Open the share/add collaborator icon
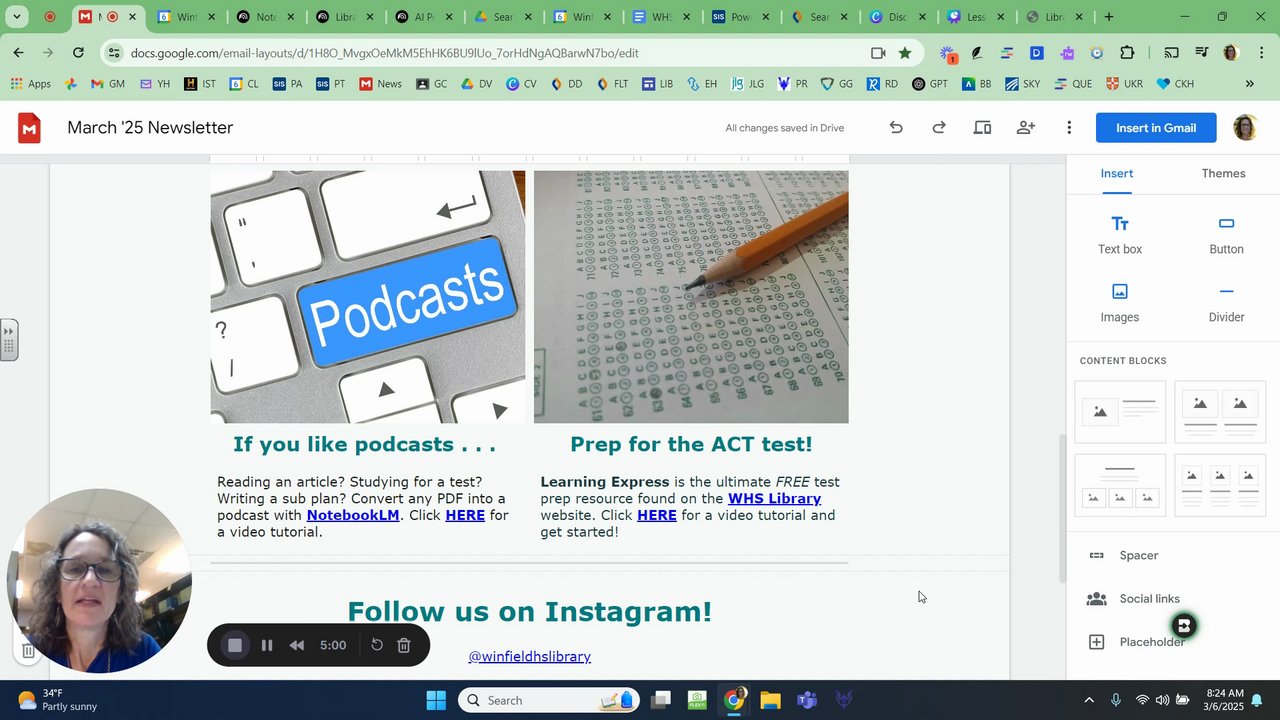The image size is (1280, 720). (x=1026, y=127)
